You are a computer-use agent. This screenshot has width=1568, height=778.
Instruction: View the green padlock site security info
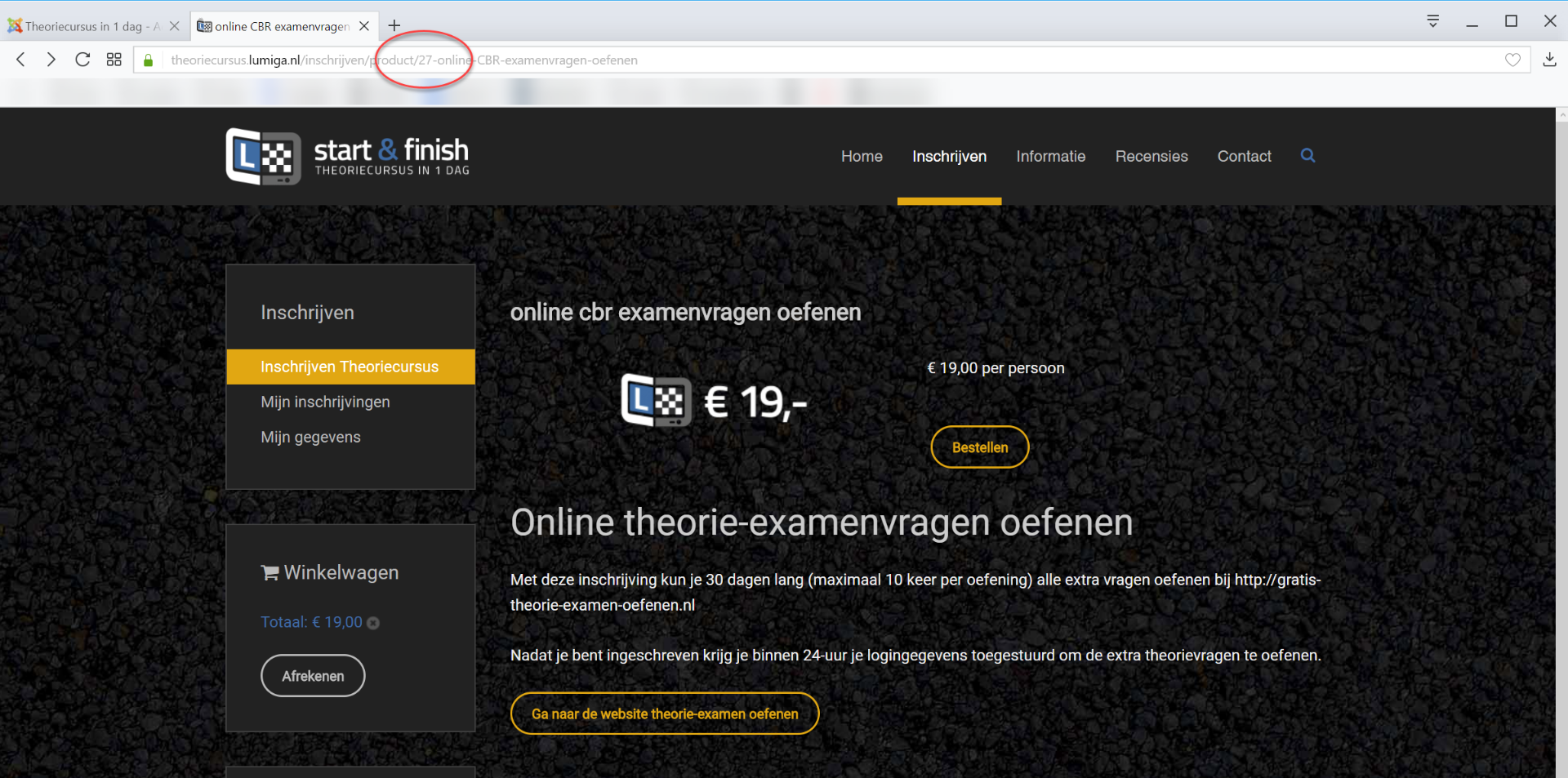point(149,60)
